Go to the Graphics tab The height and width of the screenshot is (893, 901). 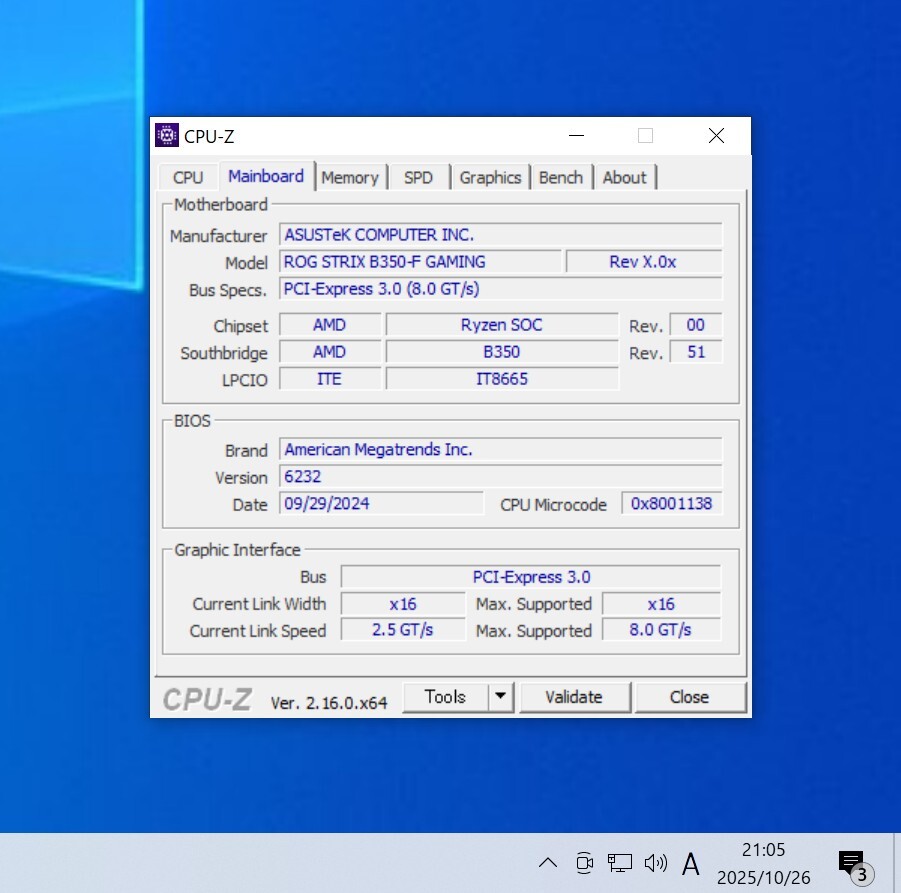point(490,177)
